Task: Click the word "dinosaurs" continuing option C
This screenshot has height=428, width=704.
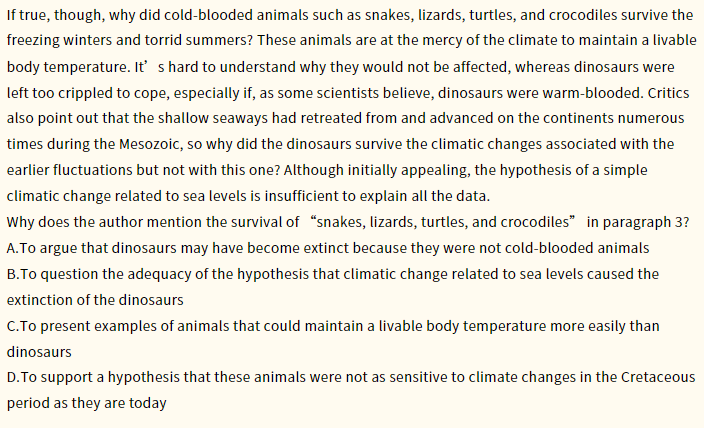Action: click(39, 352)
